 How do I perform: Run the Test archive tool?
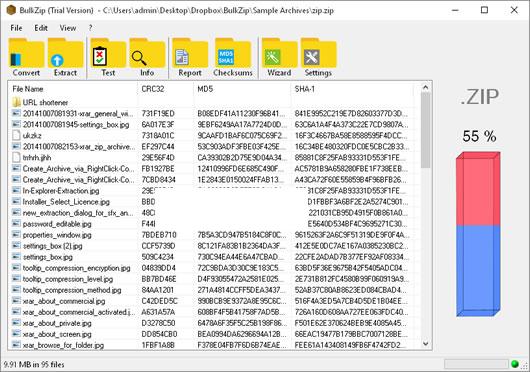point(108,57)
